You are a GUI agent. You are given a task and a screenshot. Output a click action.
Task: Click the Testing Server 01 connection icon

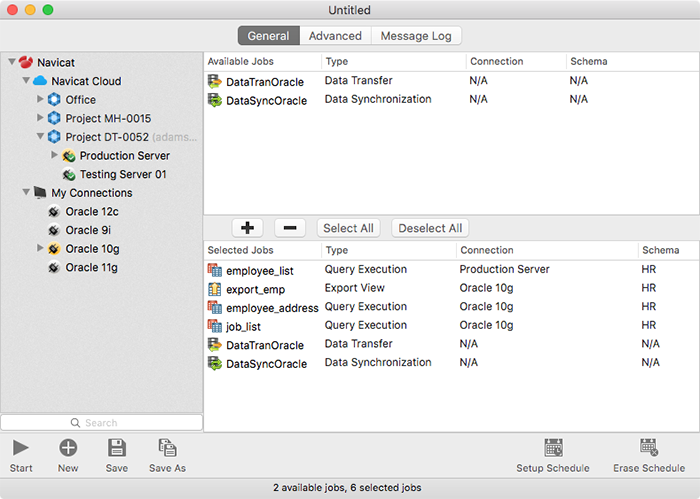[x=68, y=174]
